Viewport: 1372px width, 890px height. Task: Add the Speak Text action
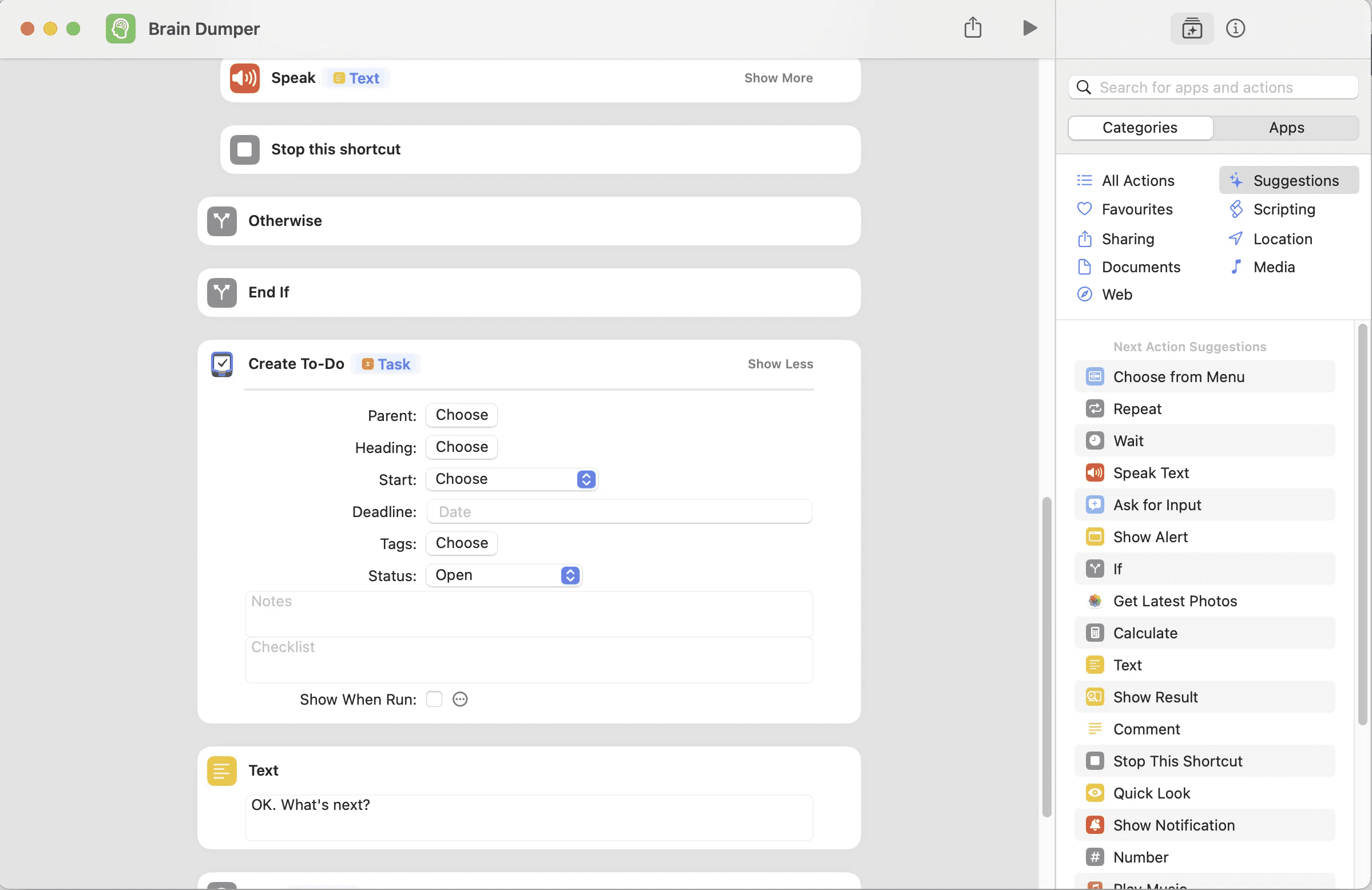1205,472
